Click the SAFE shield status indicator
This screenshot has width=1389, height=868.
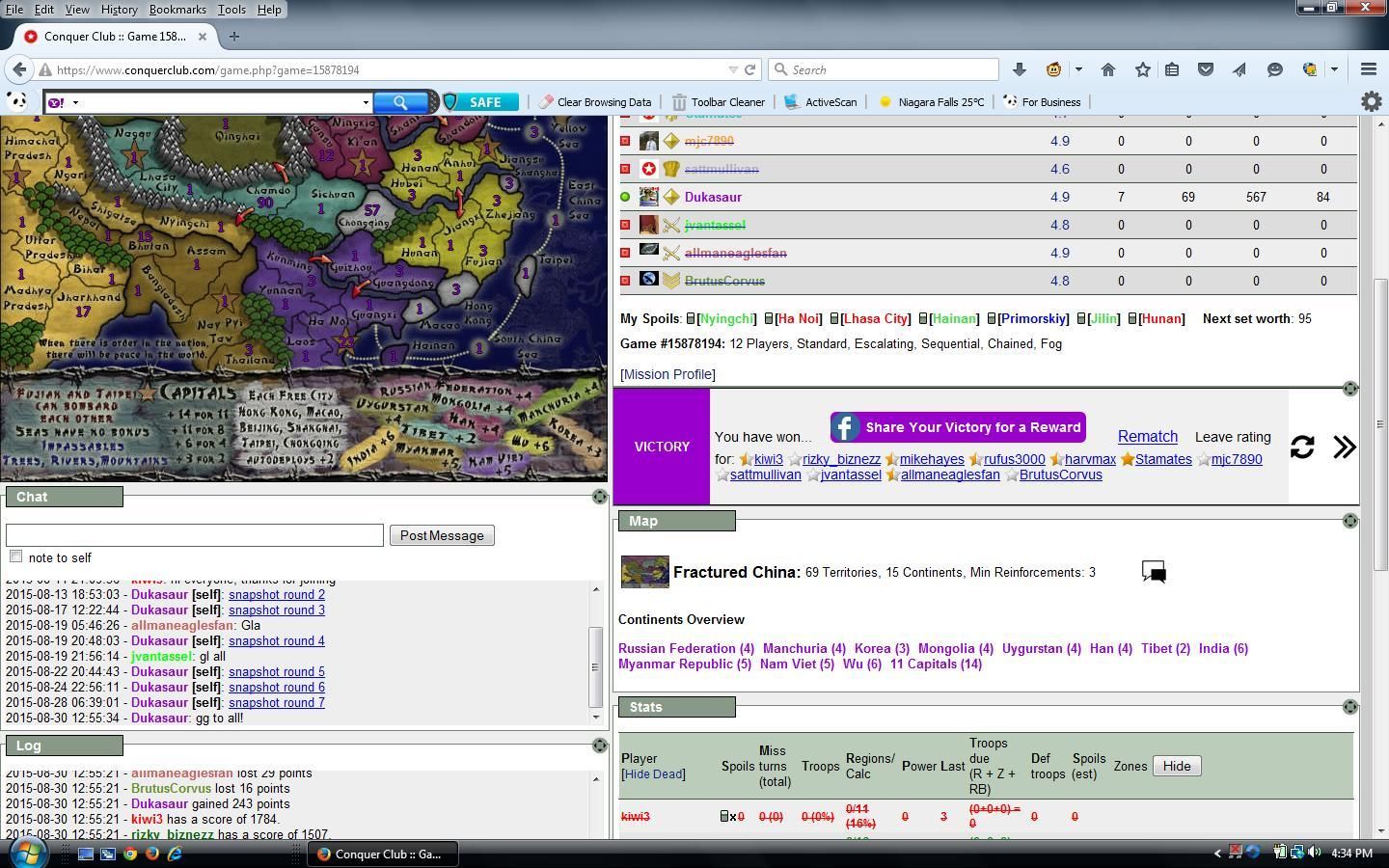[480, 101]
